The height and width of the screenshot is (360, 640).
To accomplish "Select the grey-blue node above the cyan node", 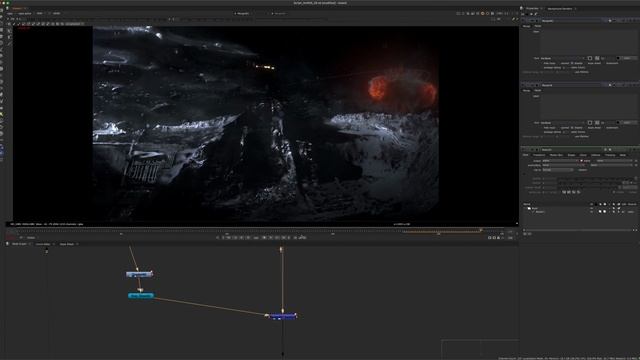I will (139, 274).
